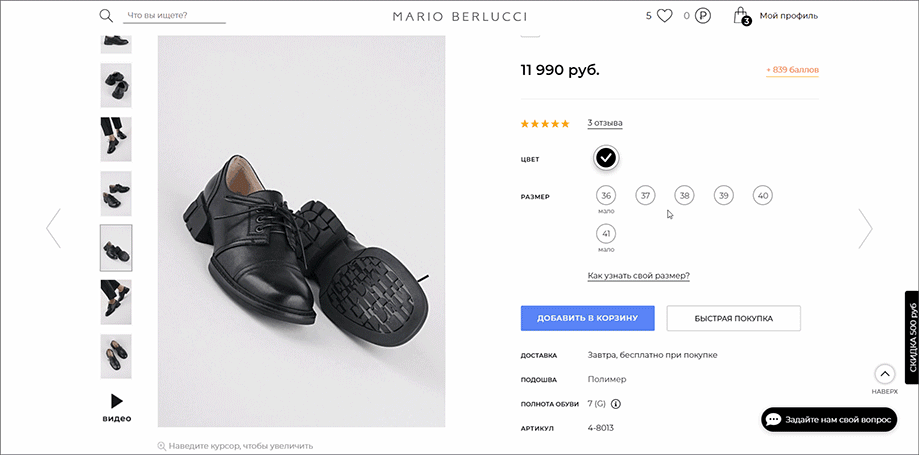Click the НАВЕРХ up arrow icon

point(884,373)
